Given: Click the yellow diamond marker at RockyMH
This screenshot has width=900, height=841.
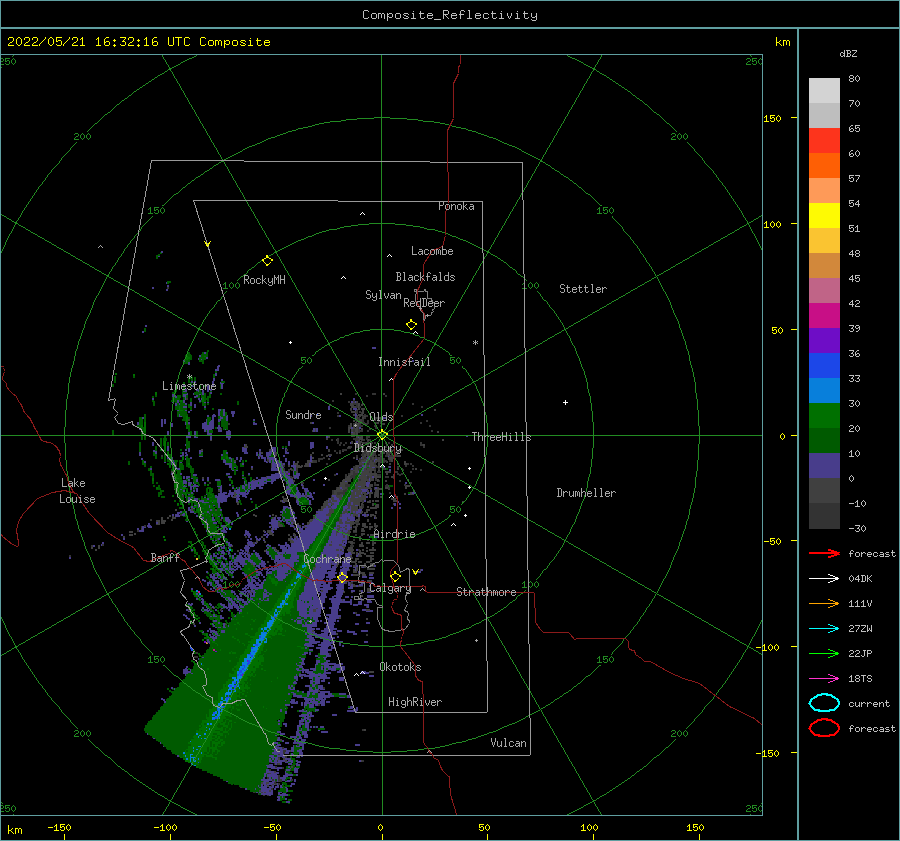Looking at the screenshot, I should tap(267, 261).
